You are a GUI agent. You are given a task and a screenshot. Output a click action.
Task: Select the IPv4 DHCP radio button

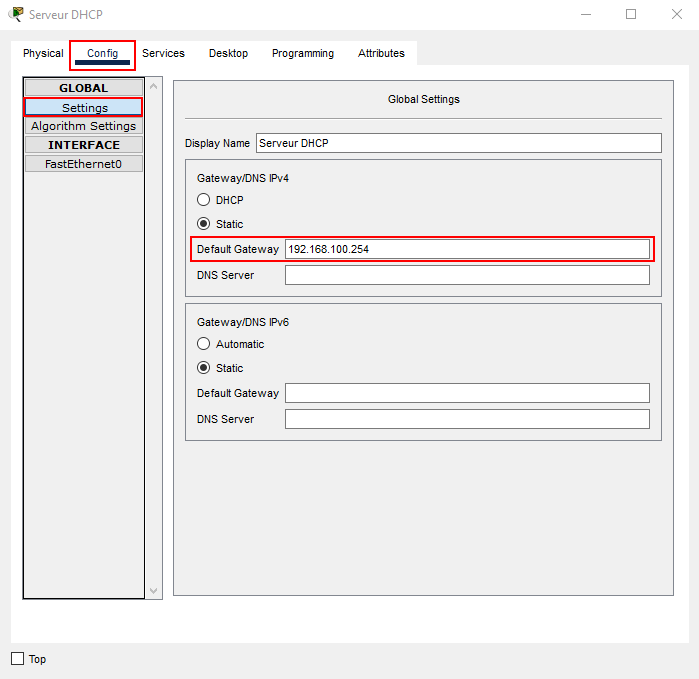click(203, 200)
